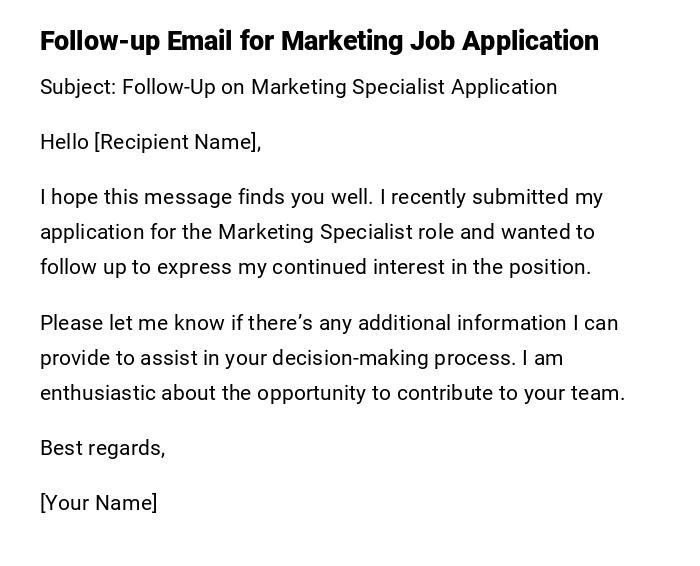Click the word 'Subject:' label
The image size is (700, 566).
78,87
